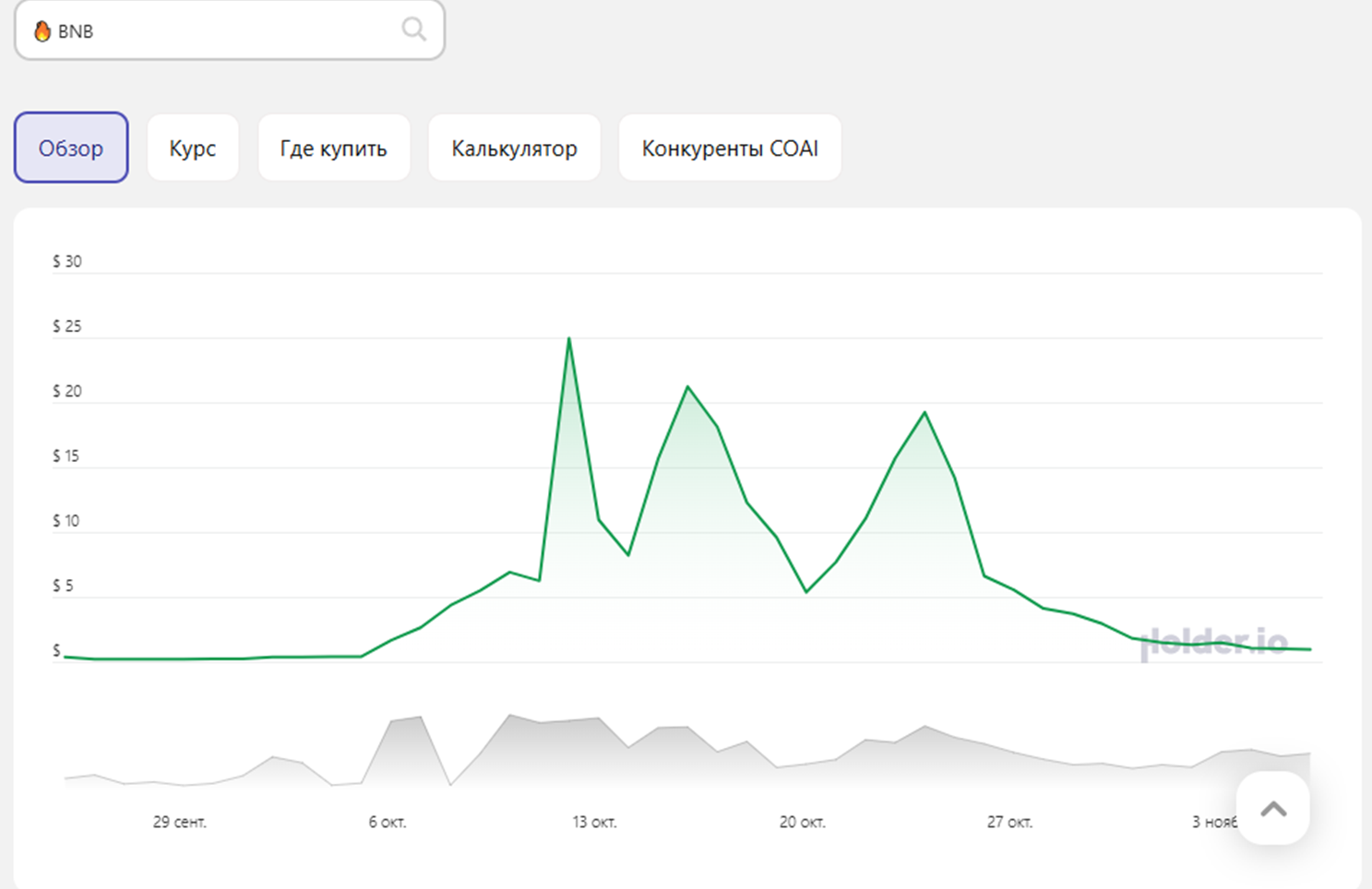This screenshot has width=1372, height=889.
Task: Click the 29 сент. date label
Action: tap(180, 822)
